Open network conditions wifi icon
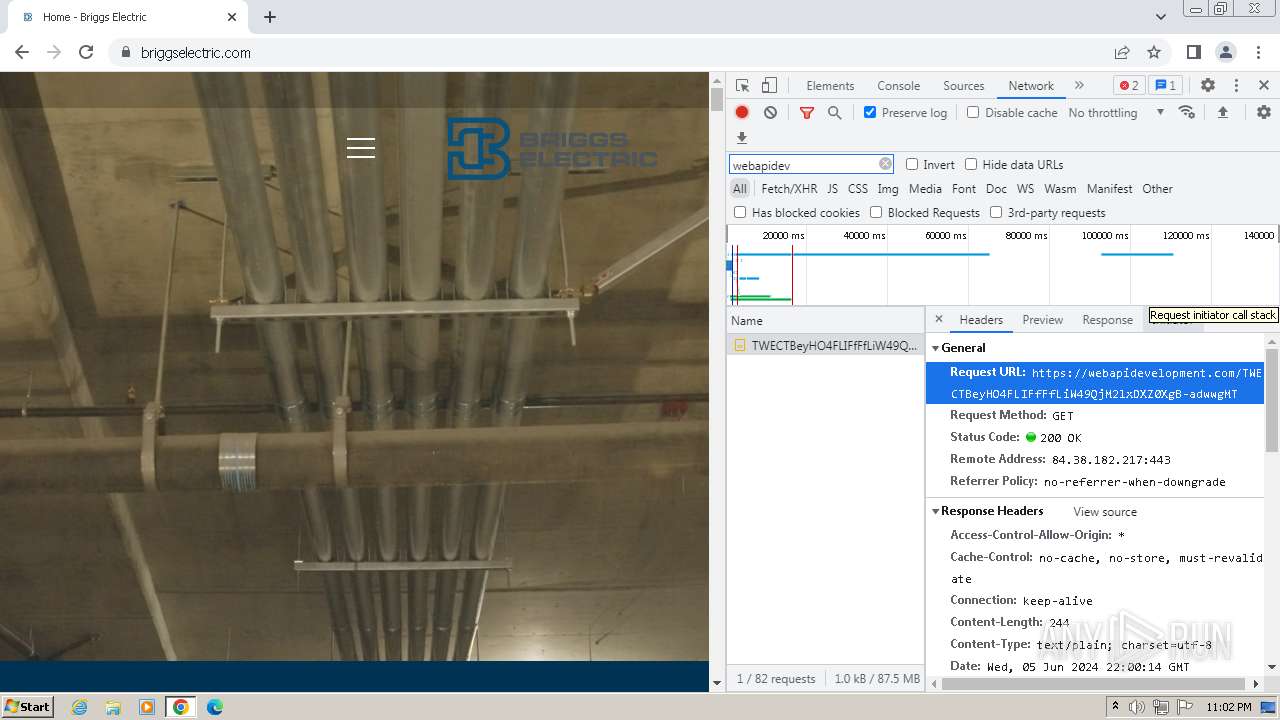The height and width of the screenshot is (720, 1280). tap(1187, 112)
